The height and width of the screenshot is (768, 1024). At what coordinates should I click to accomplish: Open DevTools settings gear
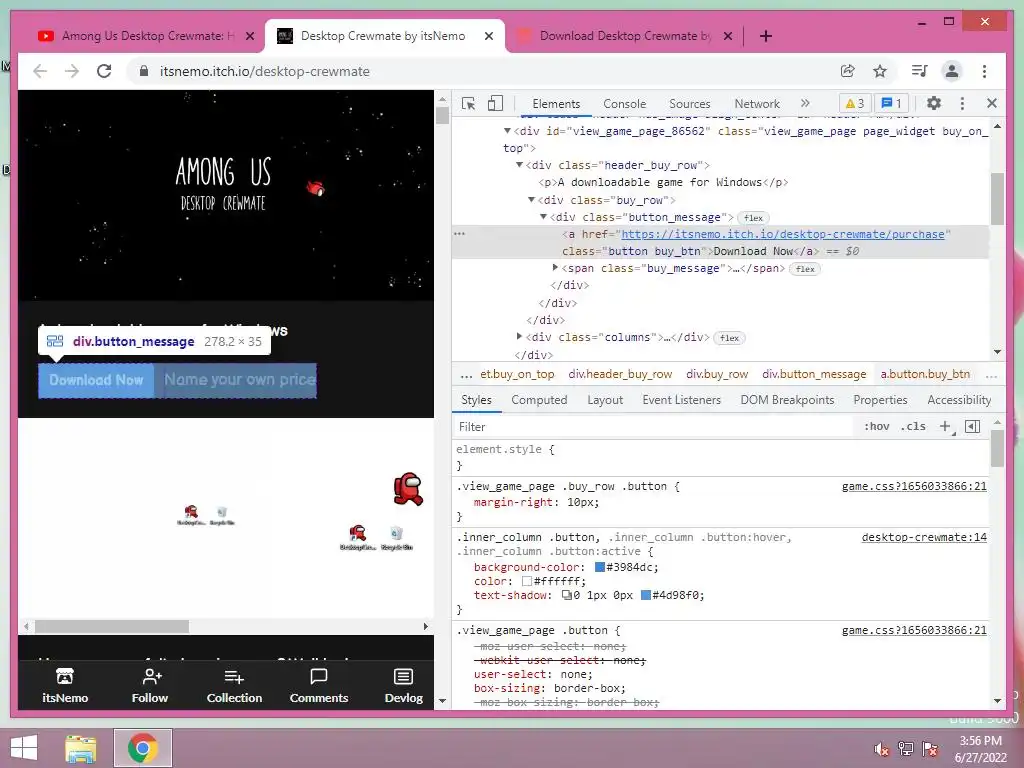click(934, 103)
